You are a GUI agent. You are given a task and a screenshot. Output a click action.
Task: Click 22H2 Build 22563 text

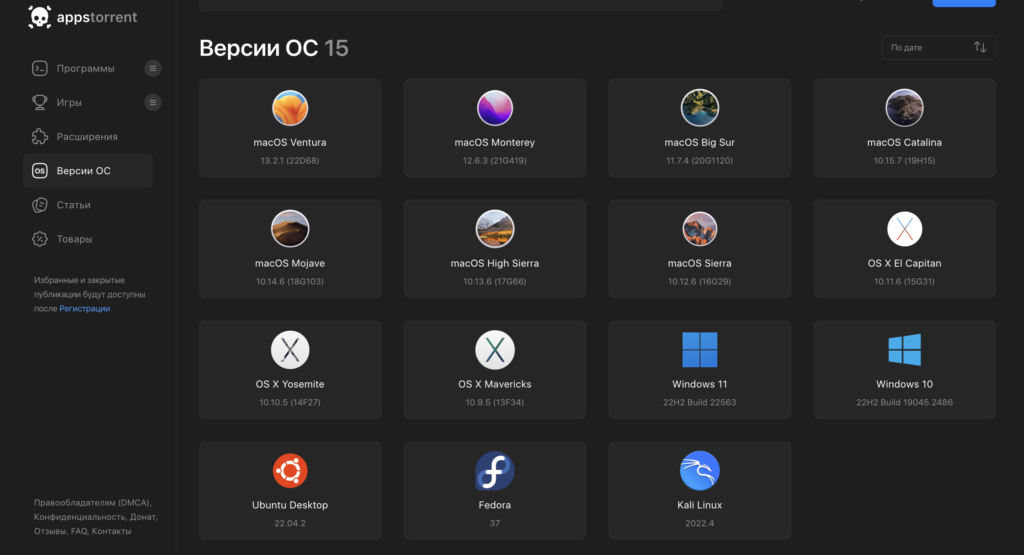click(699, 402)
